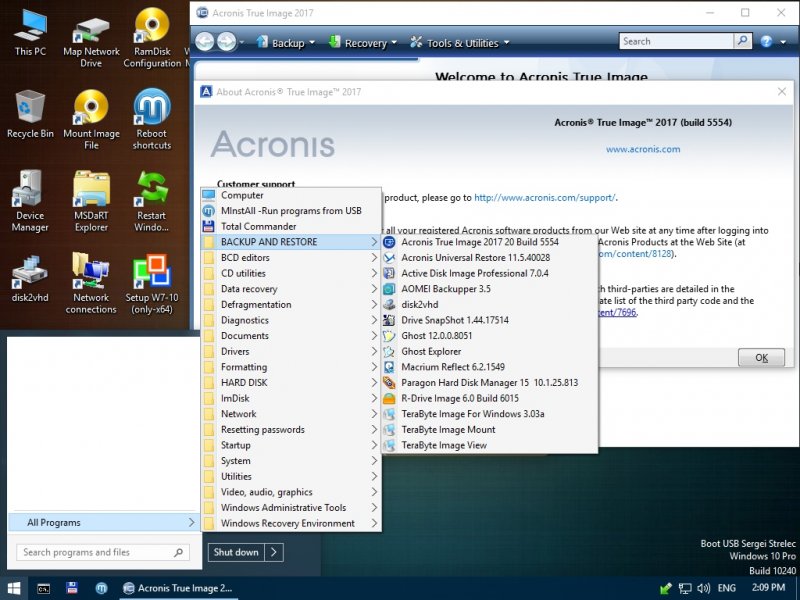Click the Windows Start button
The width and height of the screenshot is (800, 600).
14,588
